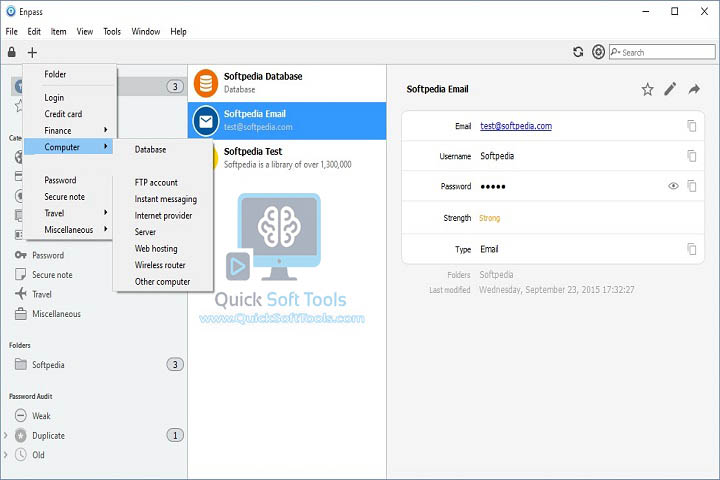Click the search field

[662, 52]
